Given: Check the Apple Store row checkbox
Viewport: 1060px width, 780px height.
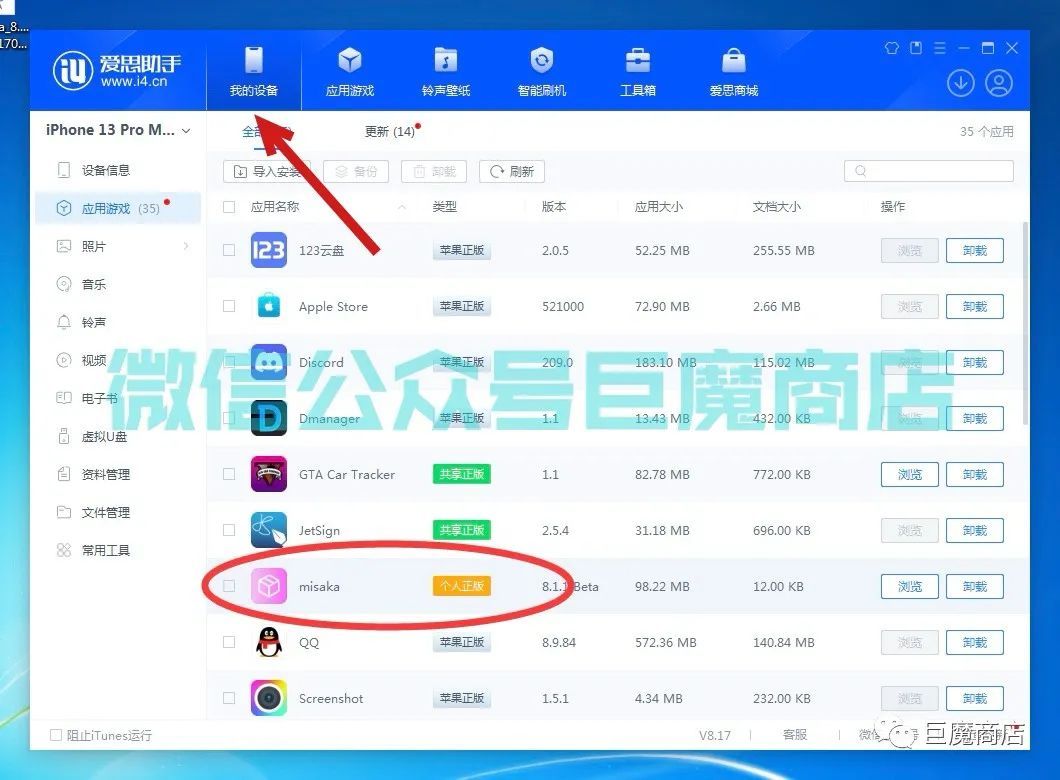Looking at the screenshot, I should (x=229, y=306).
